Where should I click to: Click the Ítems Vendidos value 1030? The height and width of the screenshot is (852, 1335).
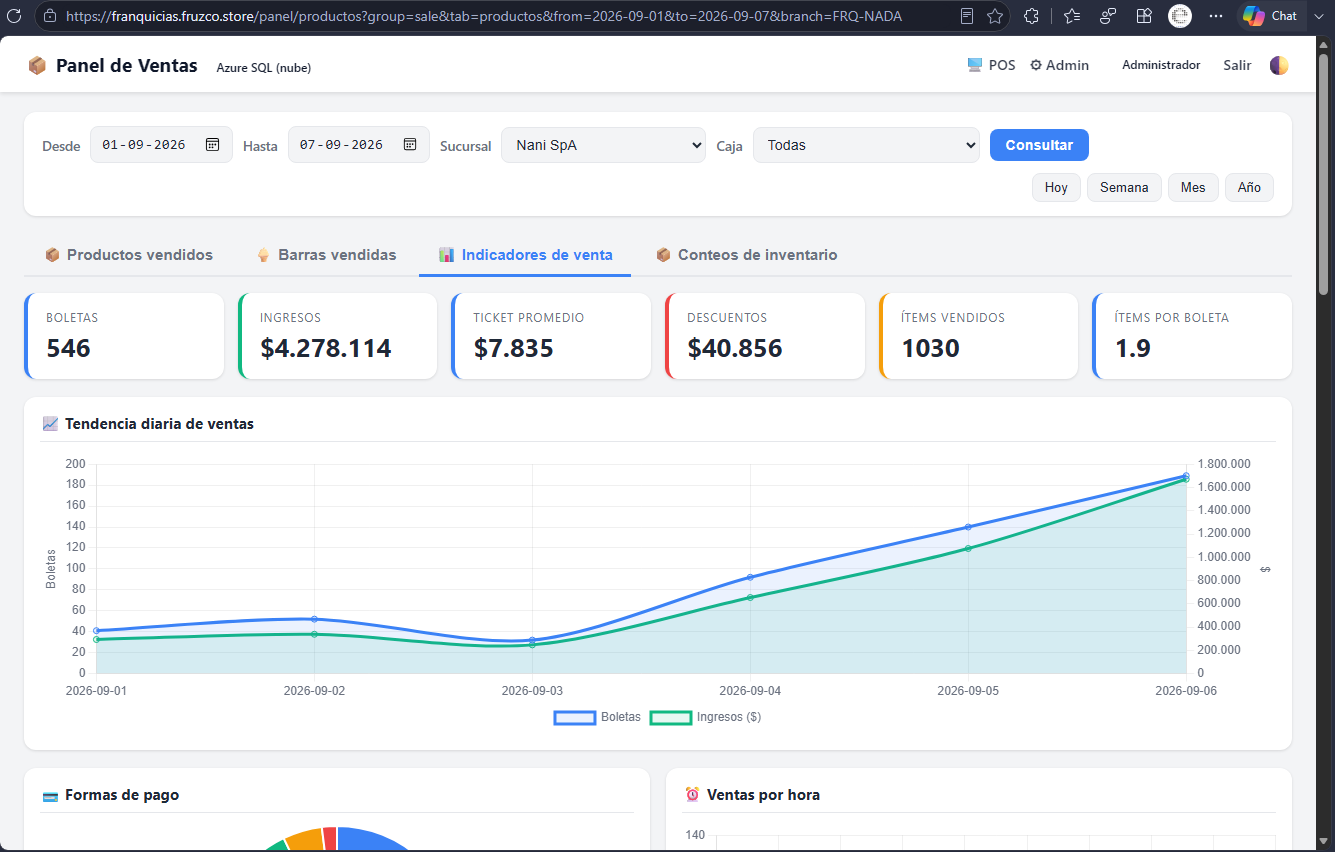pyautogui.click(x=930, y=348)
